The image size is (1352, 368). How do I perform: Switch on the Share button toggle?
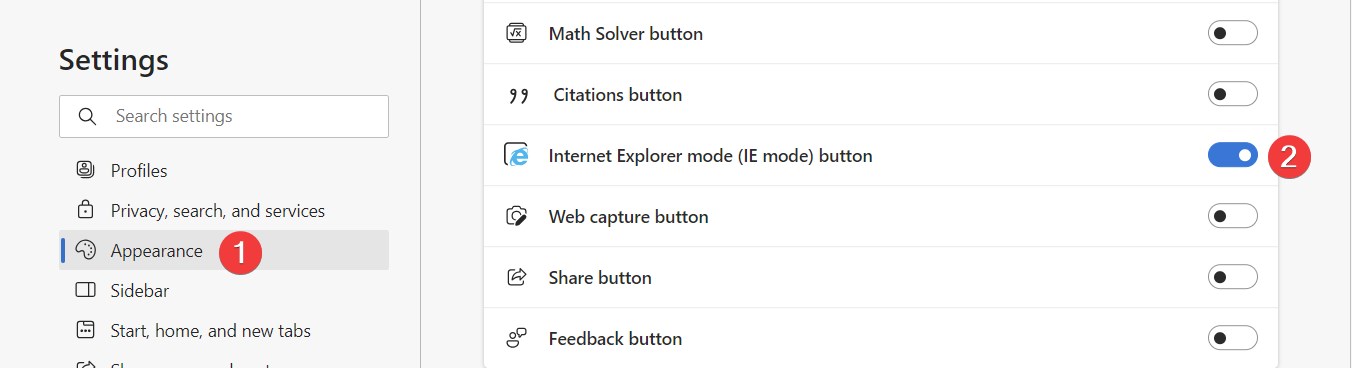[1232, 277]
